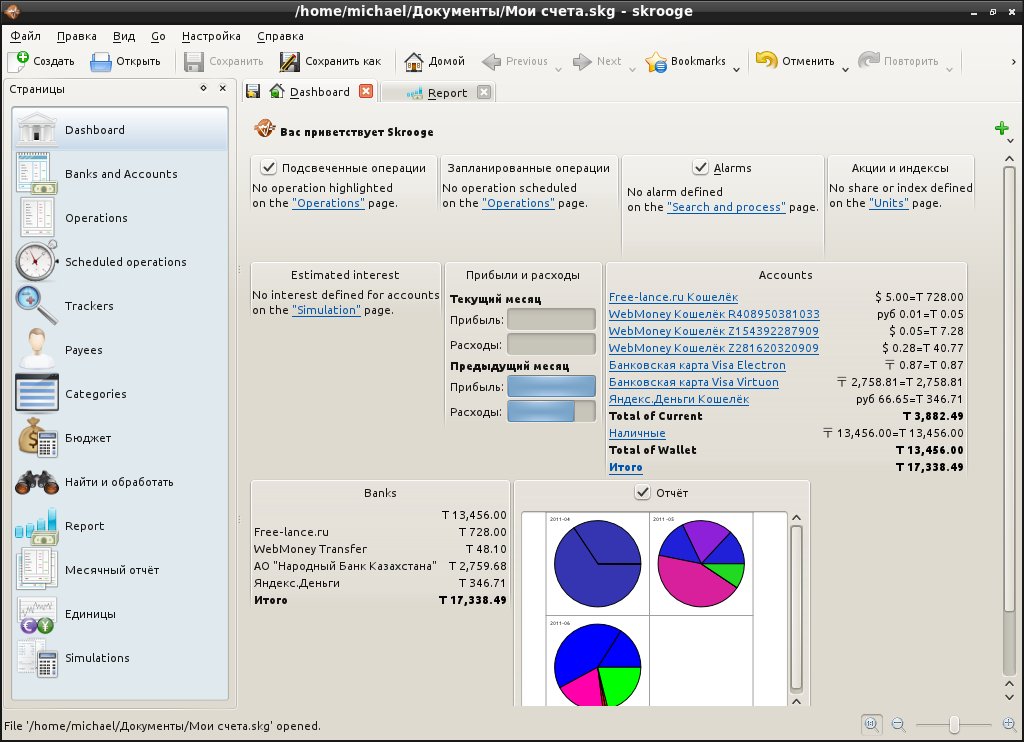Float the Страницы panel button
Image resolution: width=1024 pixels, height=742 pixels.
pos(204,88)
